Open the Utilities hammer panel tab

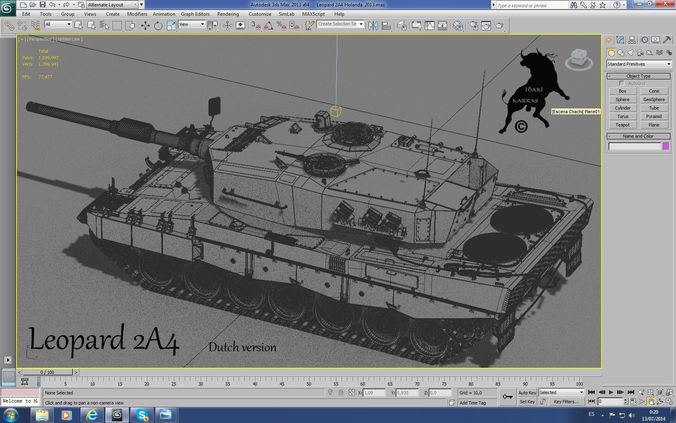[667, 40]
